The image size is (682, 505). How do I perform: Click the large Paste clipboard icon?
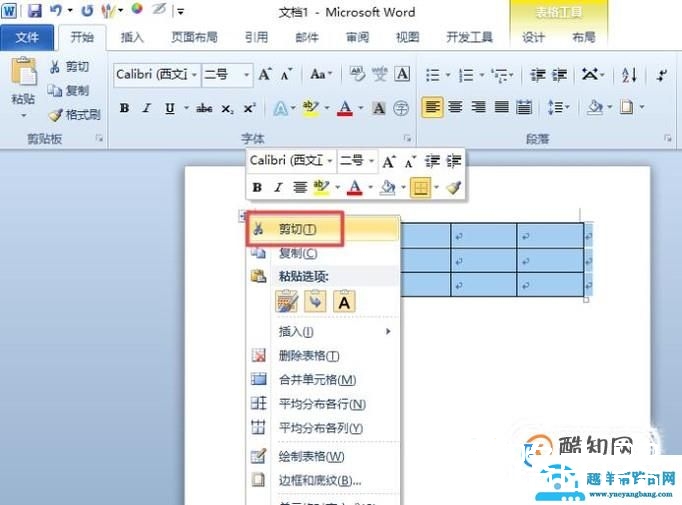23,72
